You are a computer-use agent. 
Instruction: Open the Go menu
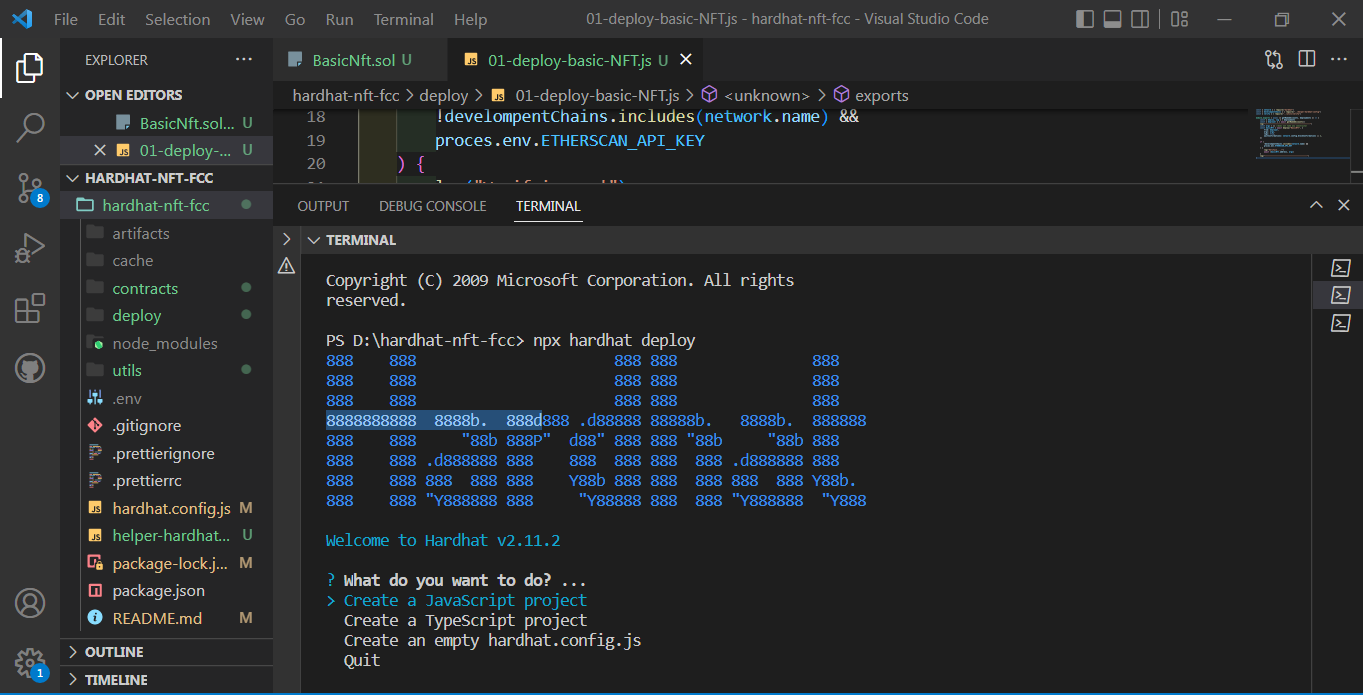[x=295, y=19]
